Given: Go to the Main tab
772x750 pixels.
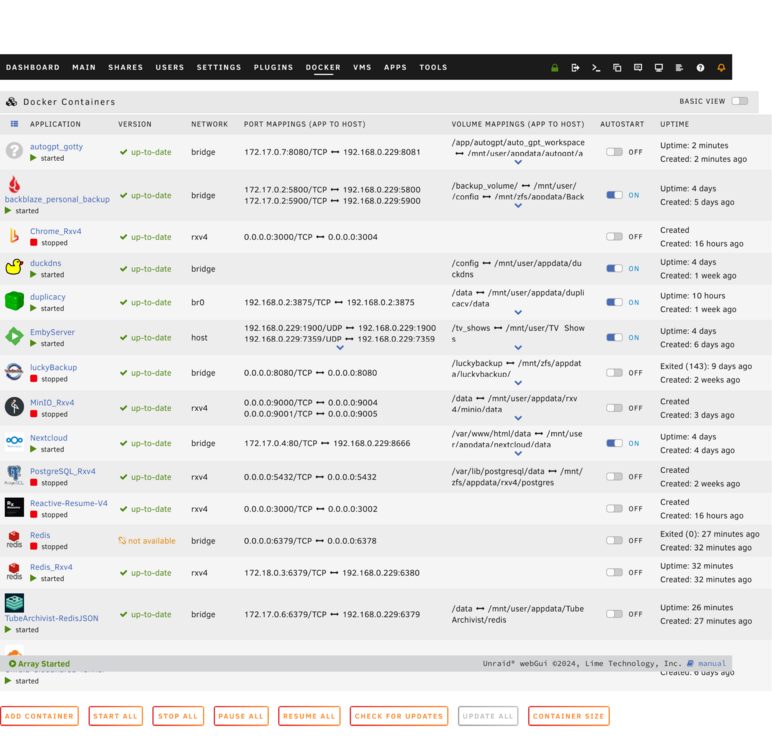Looking at the screenshot, I should tap(84, 67).
